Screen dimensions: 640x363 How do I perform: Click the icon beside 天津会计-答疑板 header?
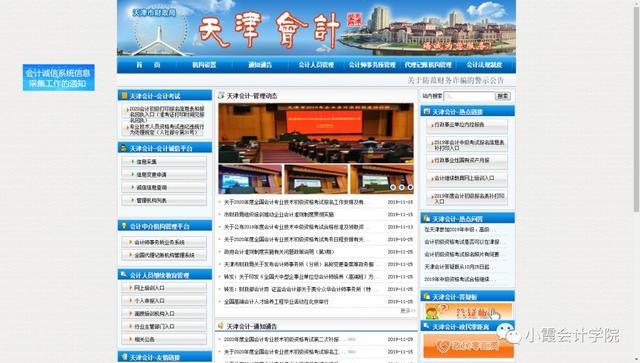point(427,296)
